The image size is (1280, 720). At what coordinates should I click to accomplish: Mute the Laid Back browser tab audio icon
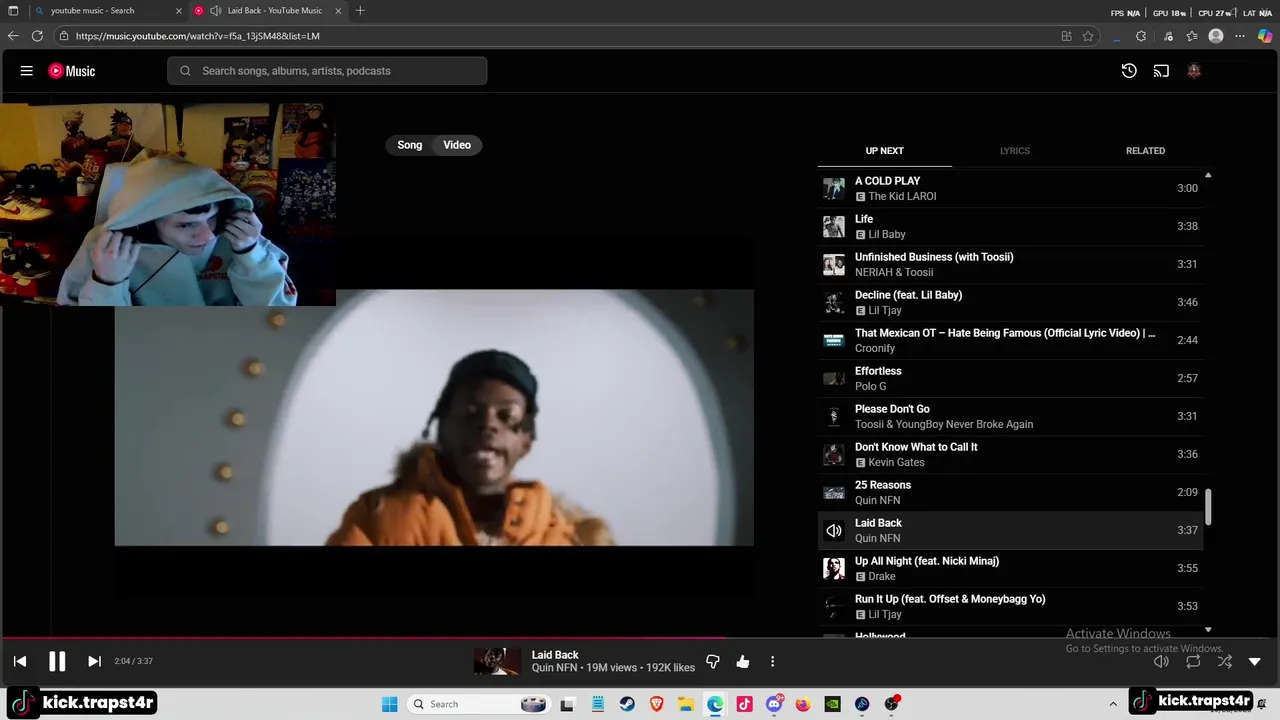[215, 11]
